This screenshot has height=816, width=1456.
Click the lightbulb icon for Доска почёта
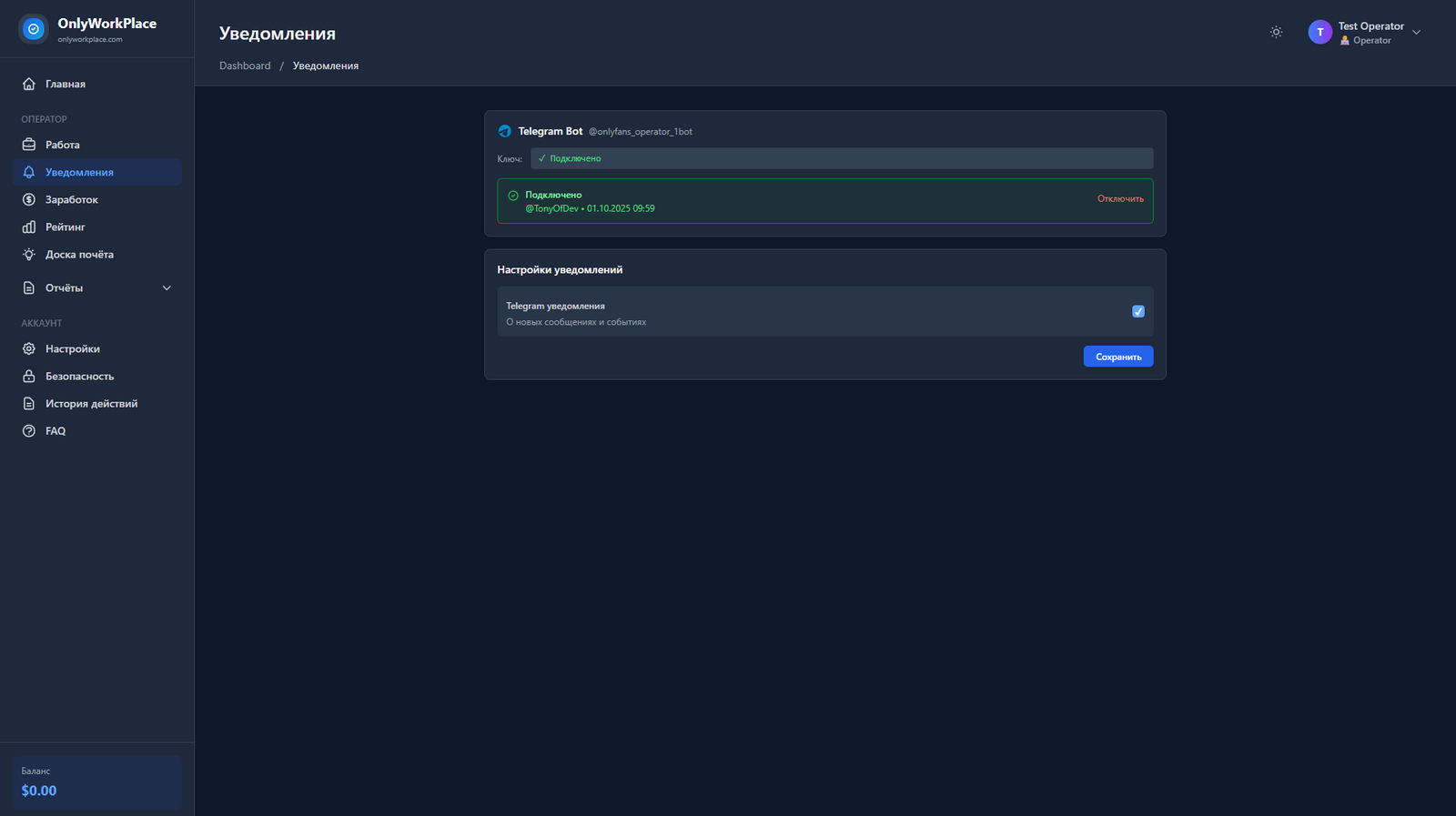[x=29, y=255]
